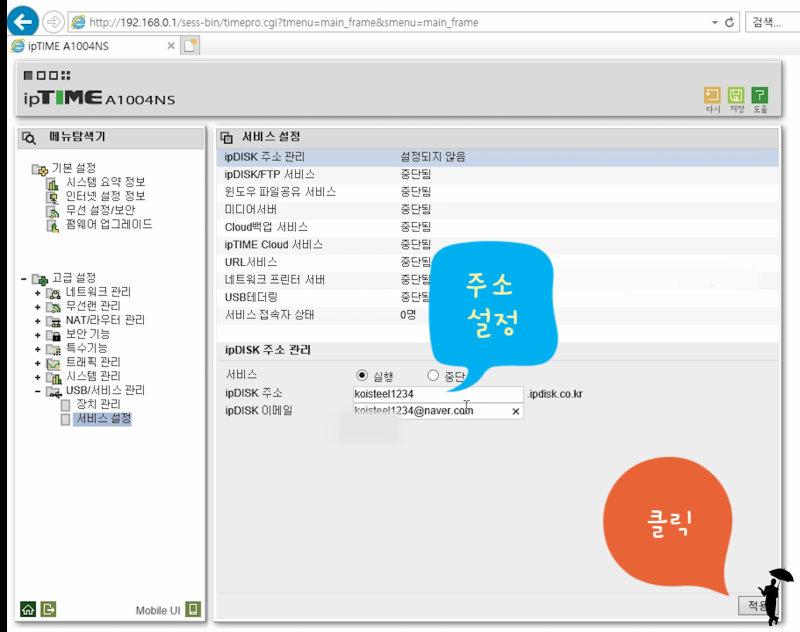
Task: Select the 실행 radio button
Action: [361, 374]
